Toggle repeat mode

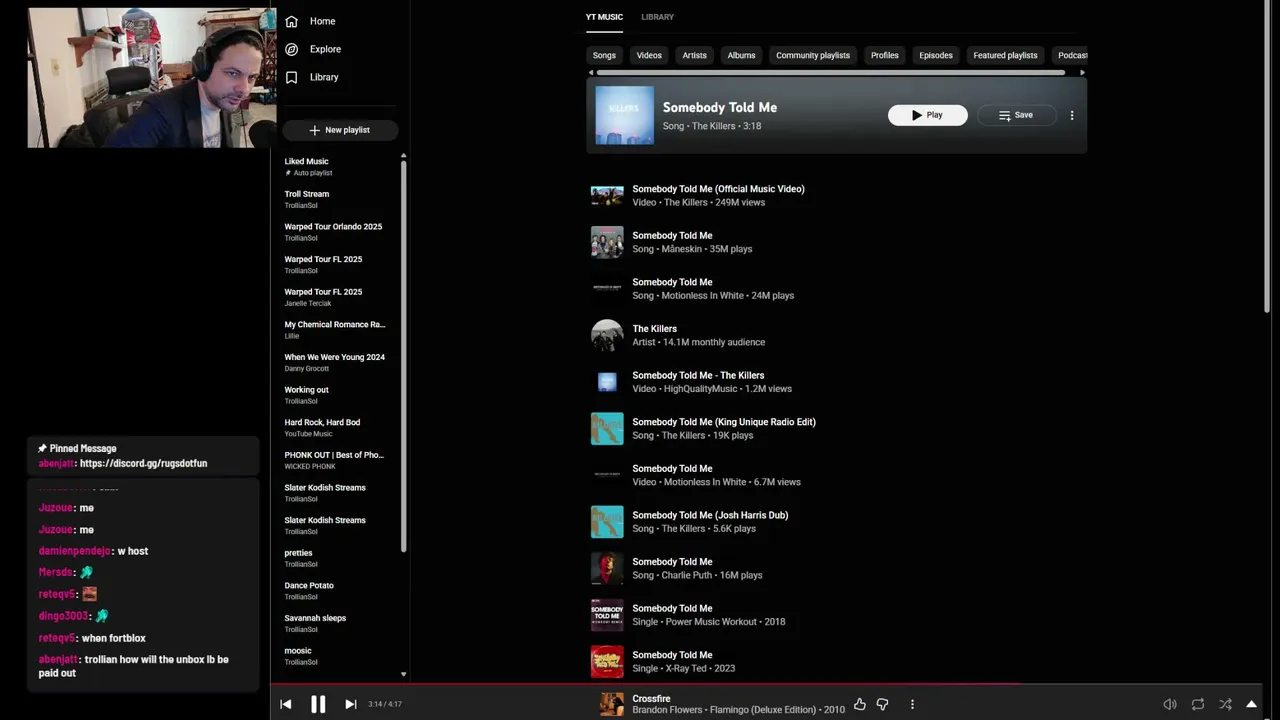[1198, 704]
